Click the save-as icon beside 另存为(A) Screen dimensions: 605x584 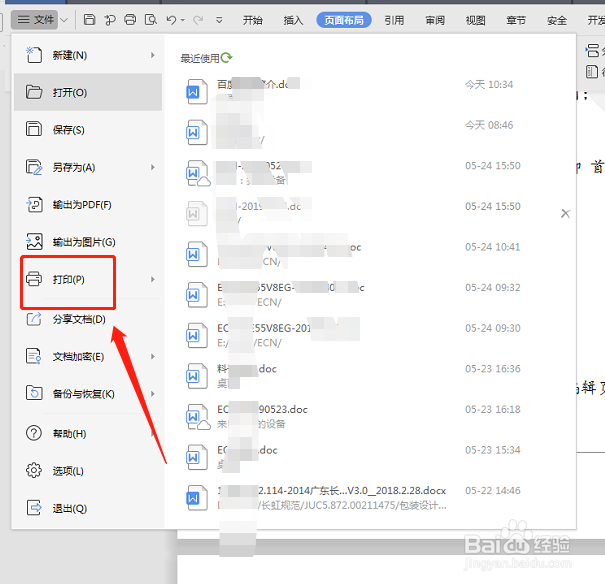tap(34, 167)
